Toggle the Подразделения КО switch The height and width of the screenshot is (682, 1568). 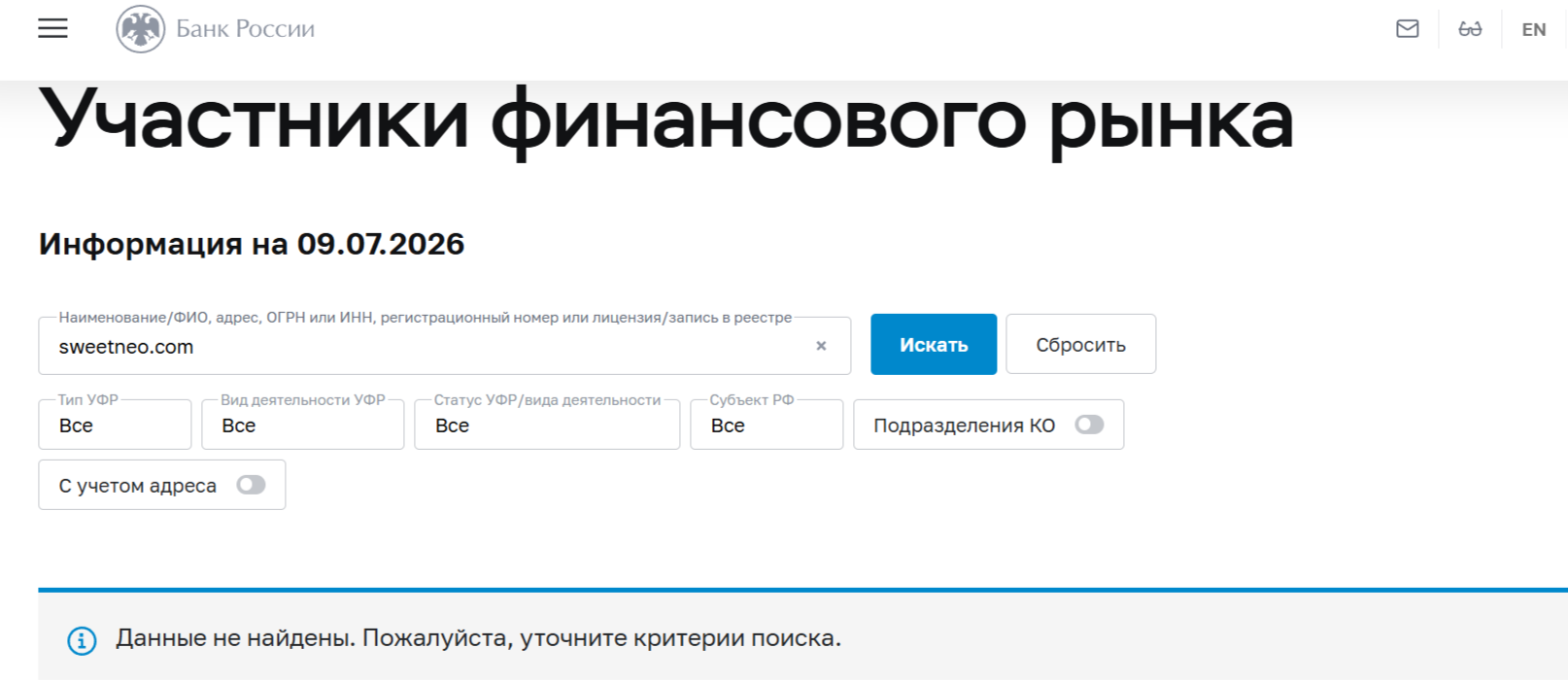pyautogui.click(x=1089, y=425)
